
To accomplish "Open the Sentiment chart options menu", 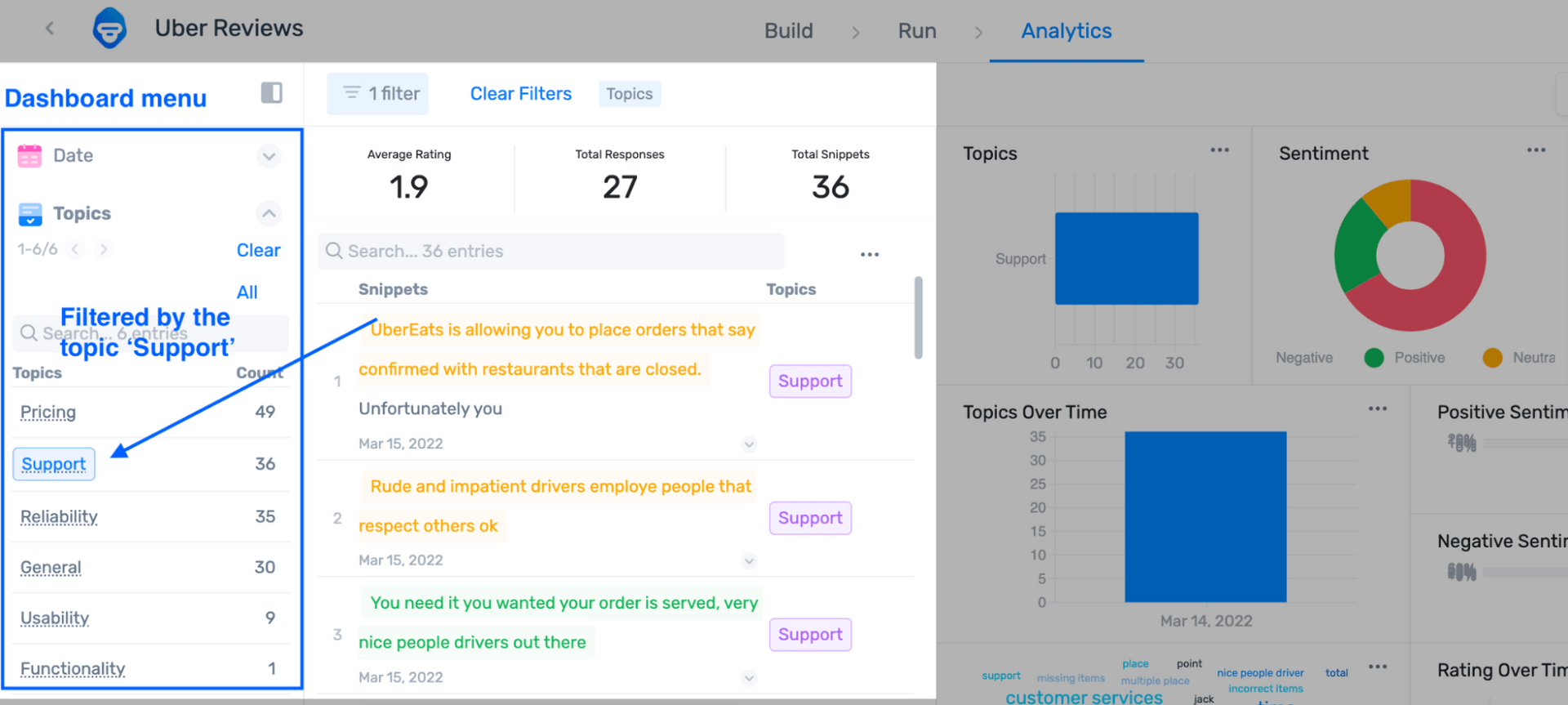I will click(1535, 150).
